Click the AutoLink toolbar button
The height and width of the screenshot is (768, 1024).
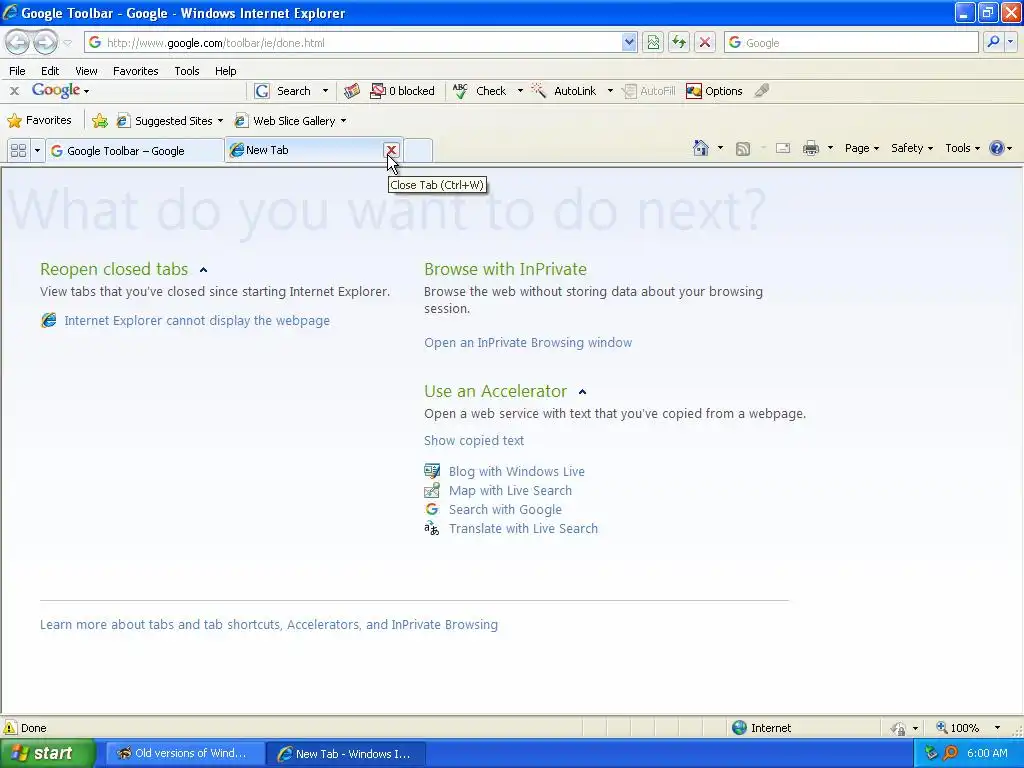tap(564, 91)
